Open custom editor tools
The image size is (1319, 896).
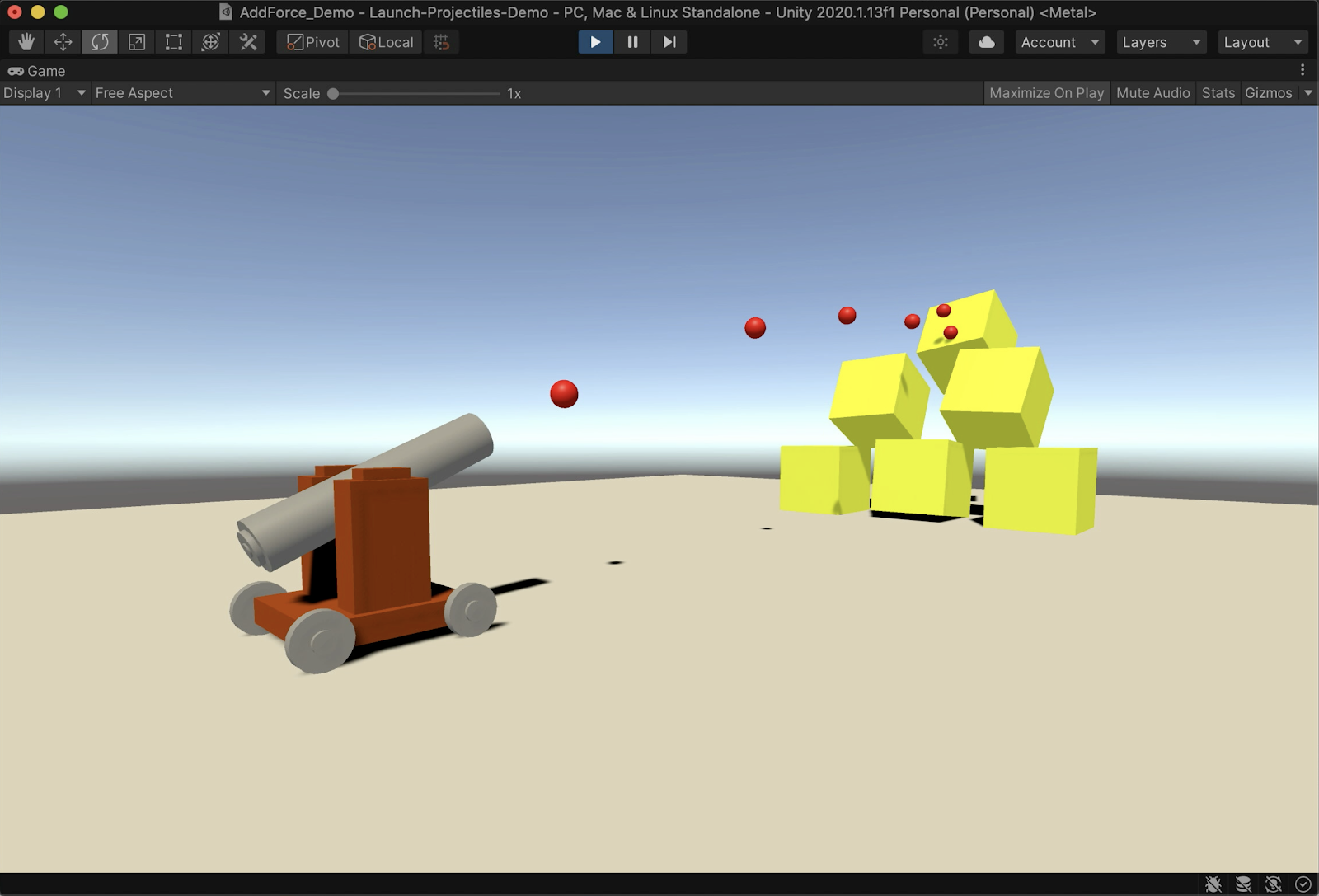(248, 42)
